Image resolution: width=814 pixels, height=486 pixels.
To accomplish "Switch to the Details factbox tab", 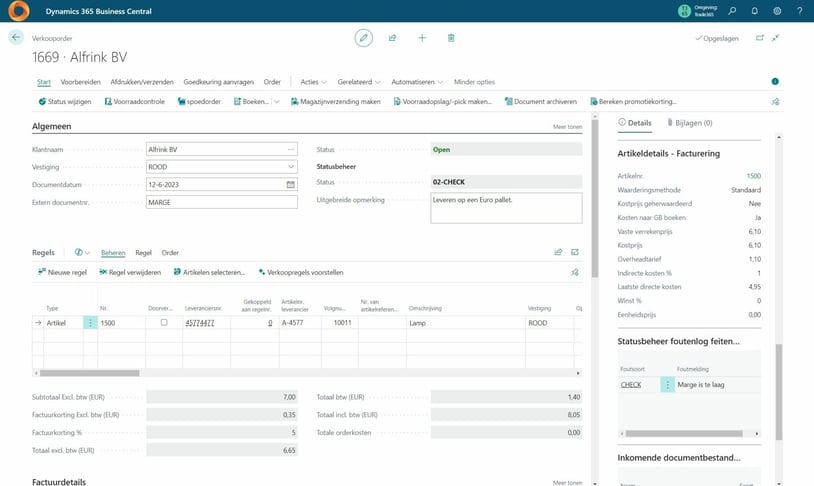I will point(635,123).
